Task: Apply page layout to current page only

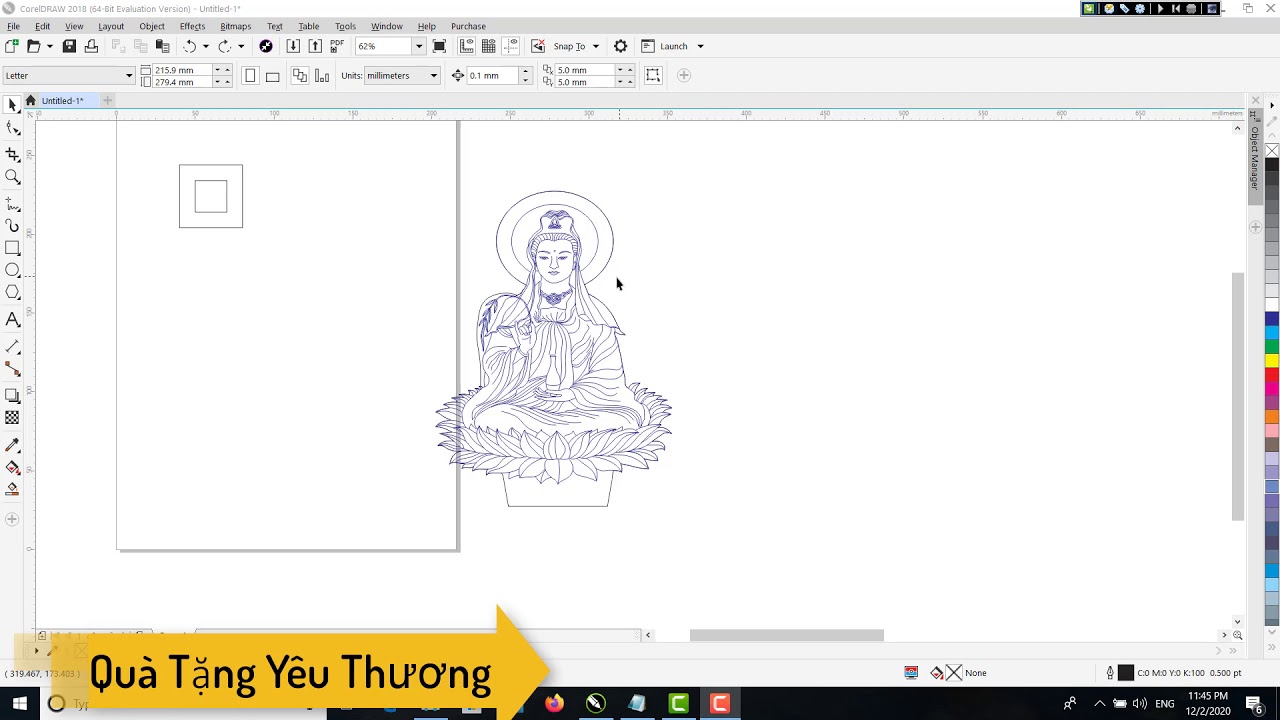Action: [x=322, y=75]
